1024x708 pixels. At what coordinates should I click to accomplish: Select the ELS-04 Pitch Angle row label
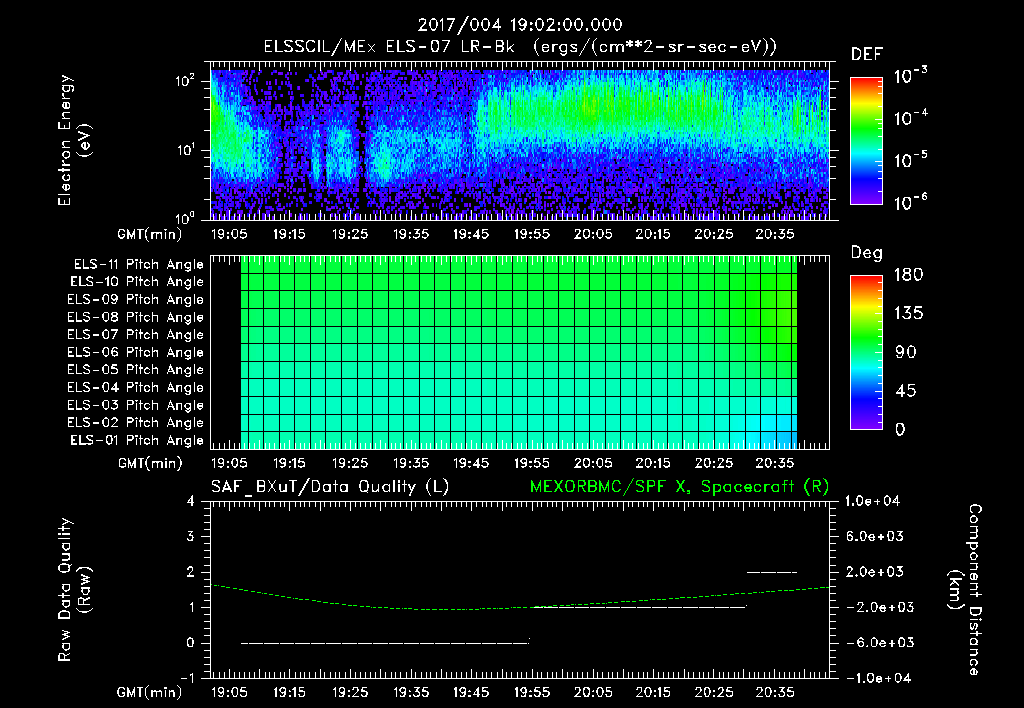[136, 388]
